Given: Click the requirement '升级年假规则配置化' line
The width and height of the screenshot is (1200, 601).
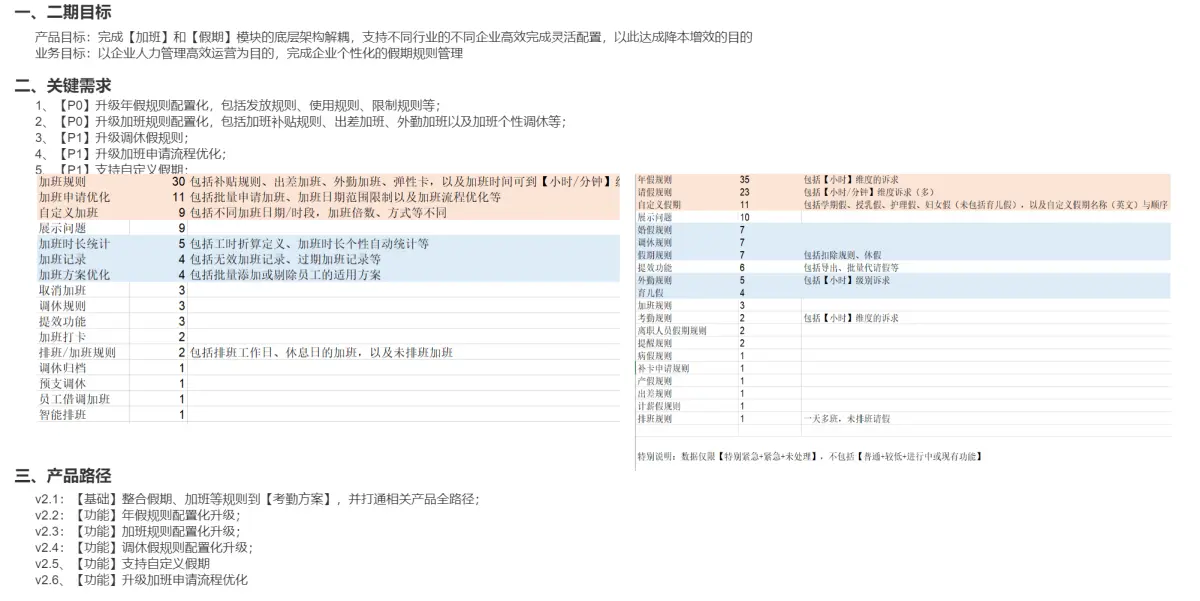Looking at the screenshot, I should point(237,106).
